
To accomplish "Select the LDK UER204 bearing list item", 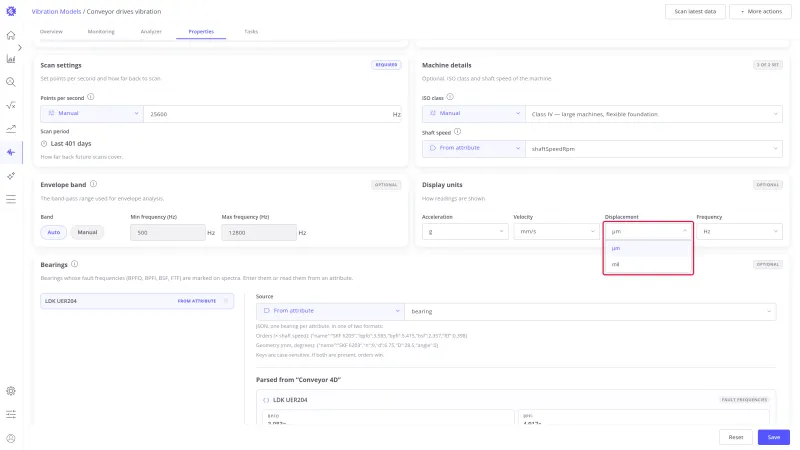I will 137,301.
